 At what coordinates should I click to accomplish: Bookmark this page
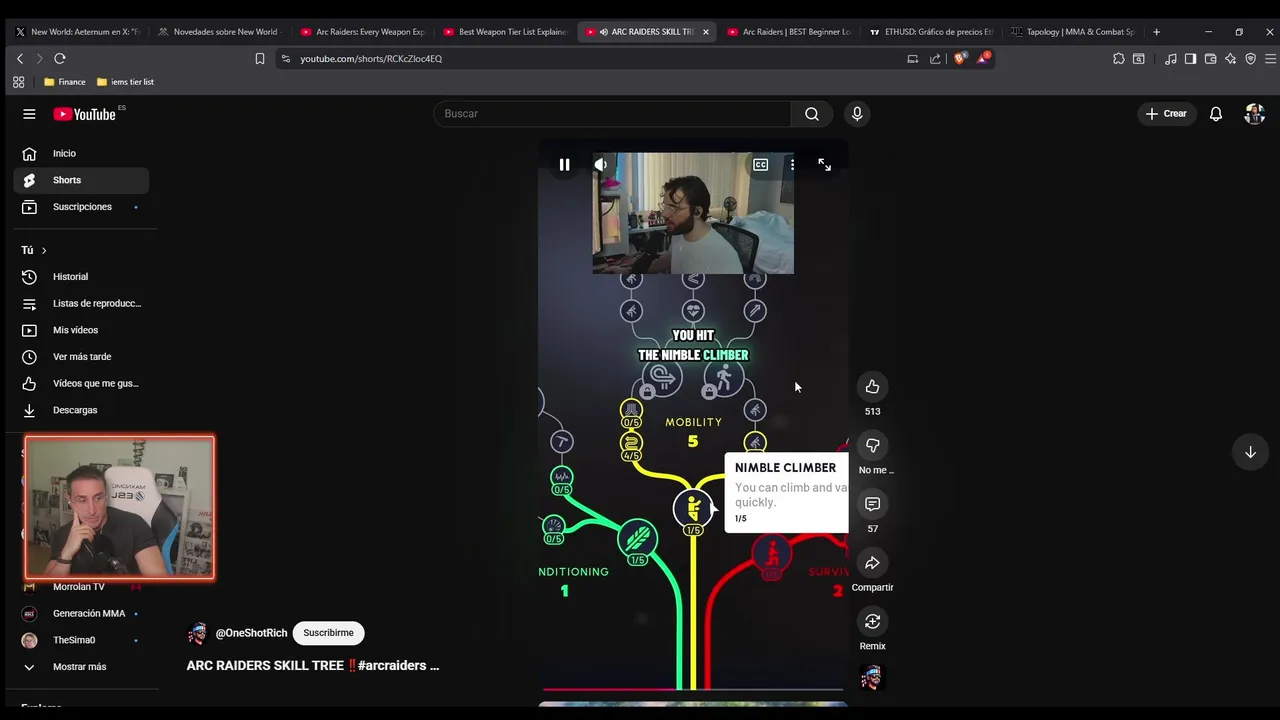[x=260, y=59]
